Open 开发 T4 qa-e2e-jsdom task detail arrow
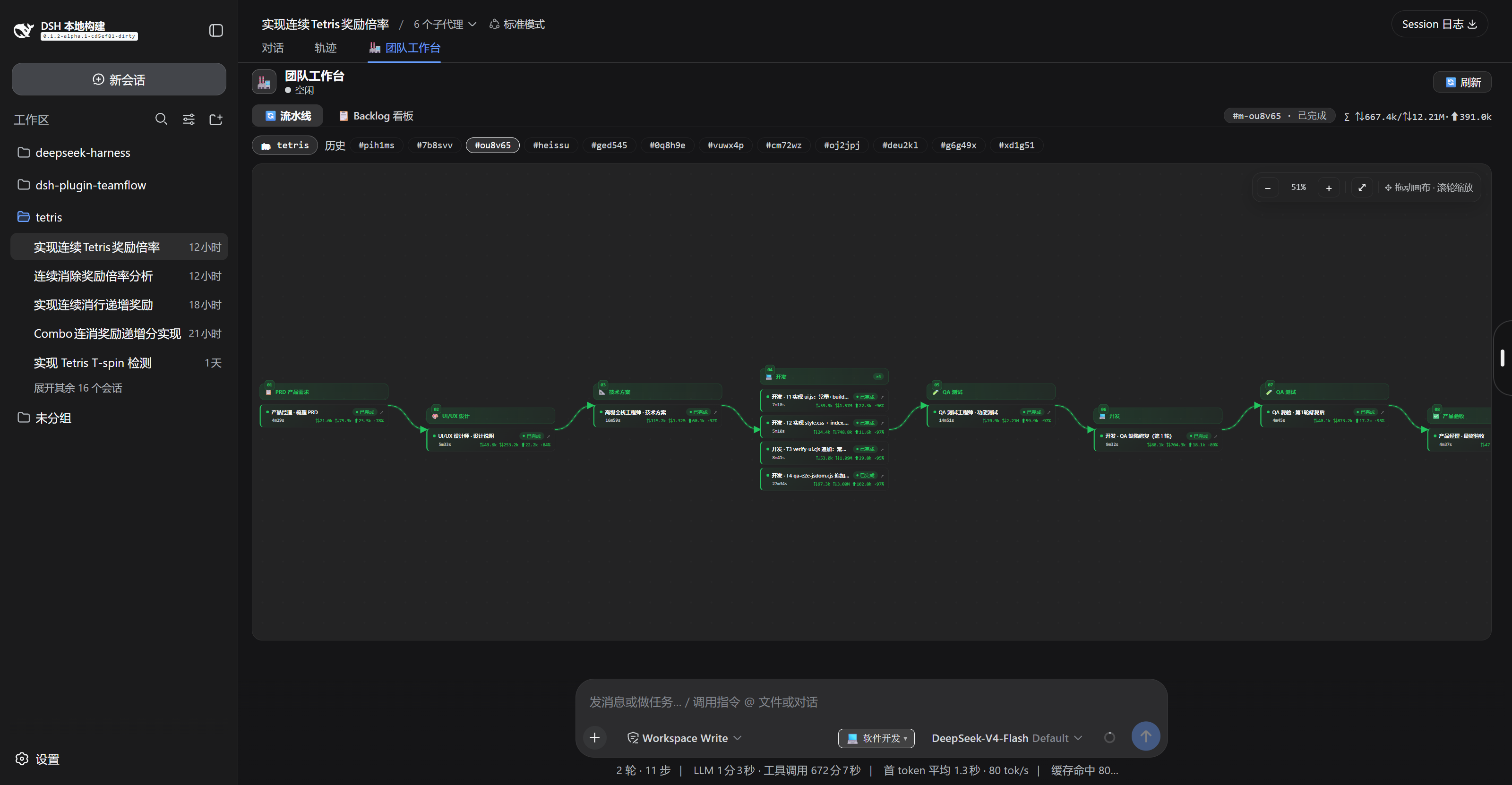This screenshot has height=785, width=1512. [882, 476]
